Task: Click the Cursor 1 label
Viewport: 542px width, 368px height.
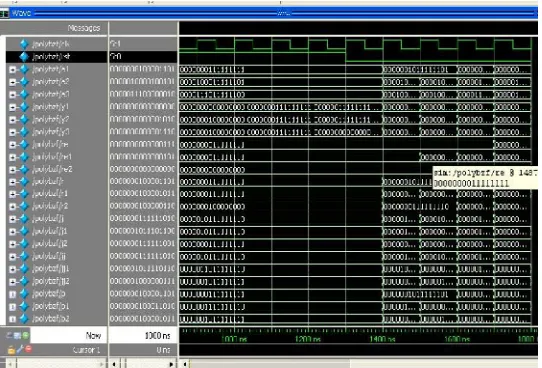Action: pos(86,350)
